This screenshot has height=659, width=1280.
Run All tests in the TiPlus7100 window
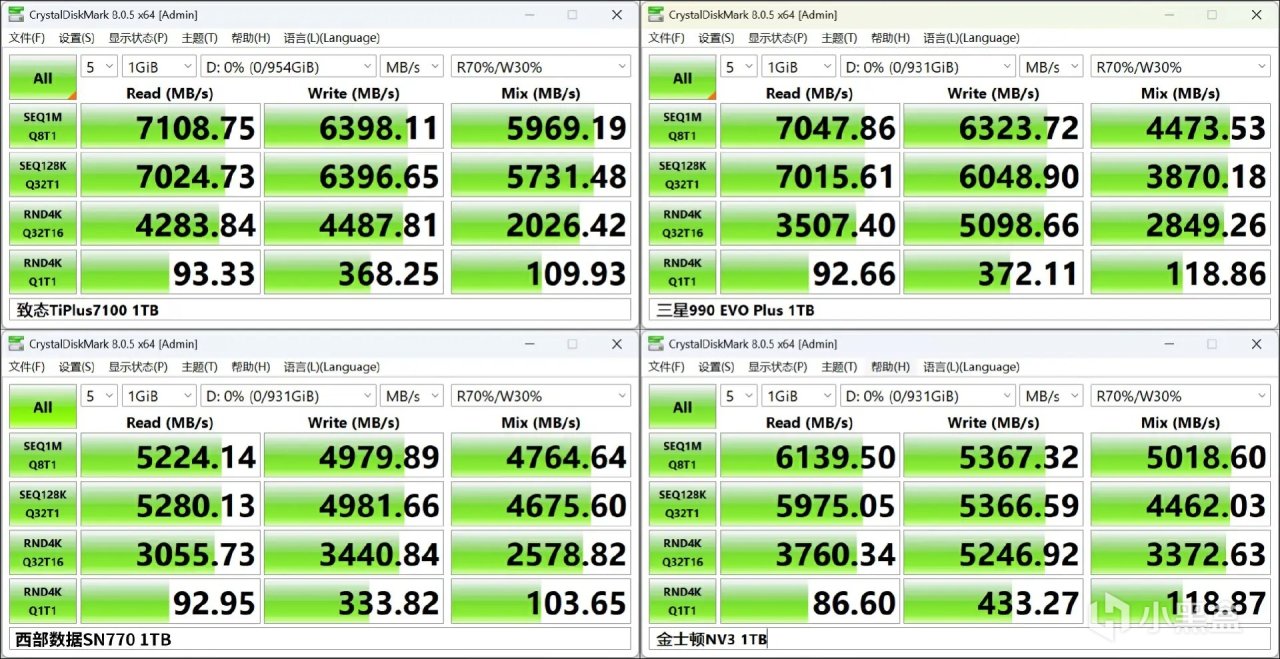(x=43, y=77)
